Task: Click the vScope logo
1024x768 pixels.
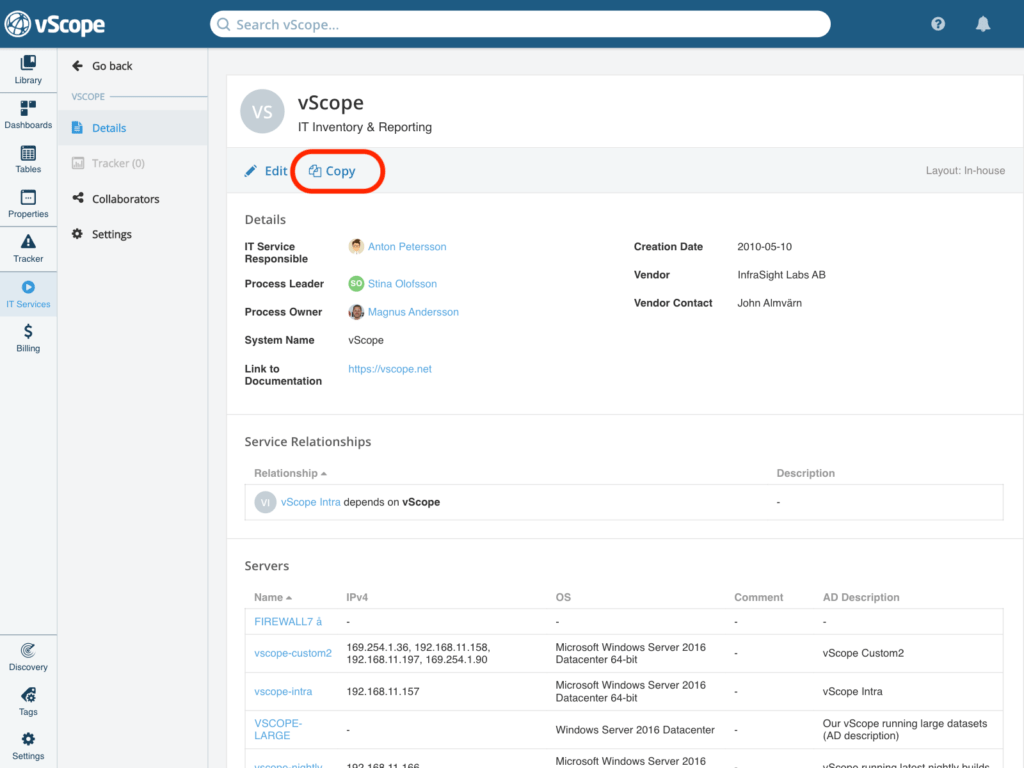Action: [55, 24]
